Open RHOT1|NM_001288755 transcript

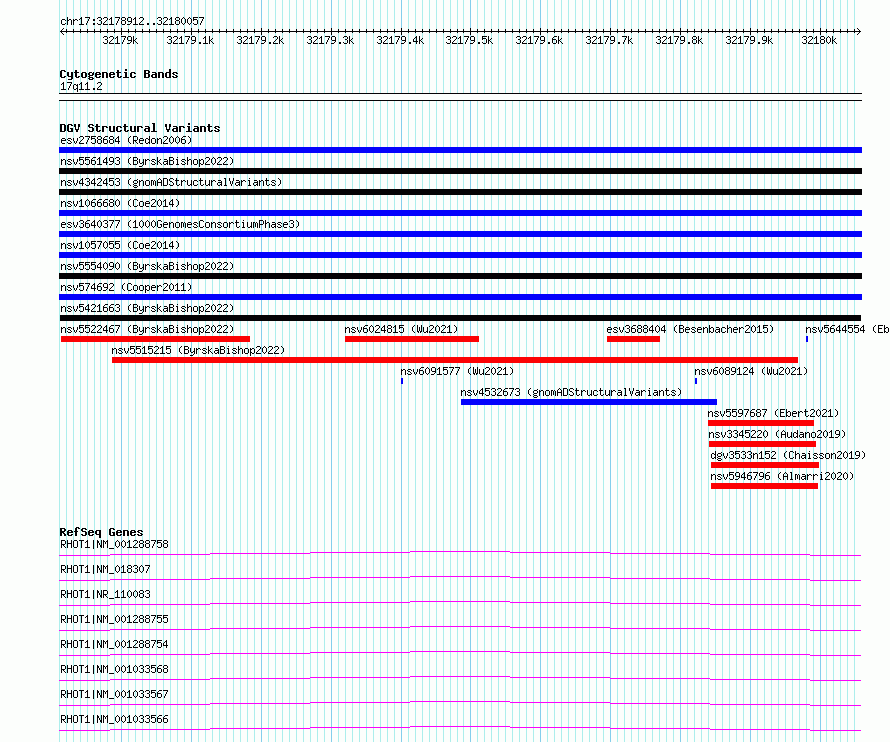114,619
